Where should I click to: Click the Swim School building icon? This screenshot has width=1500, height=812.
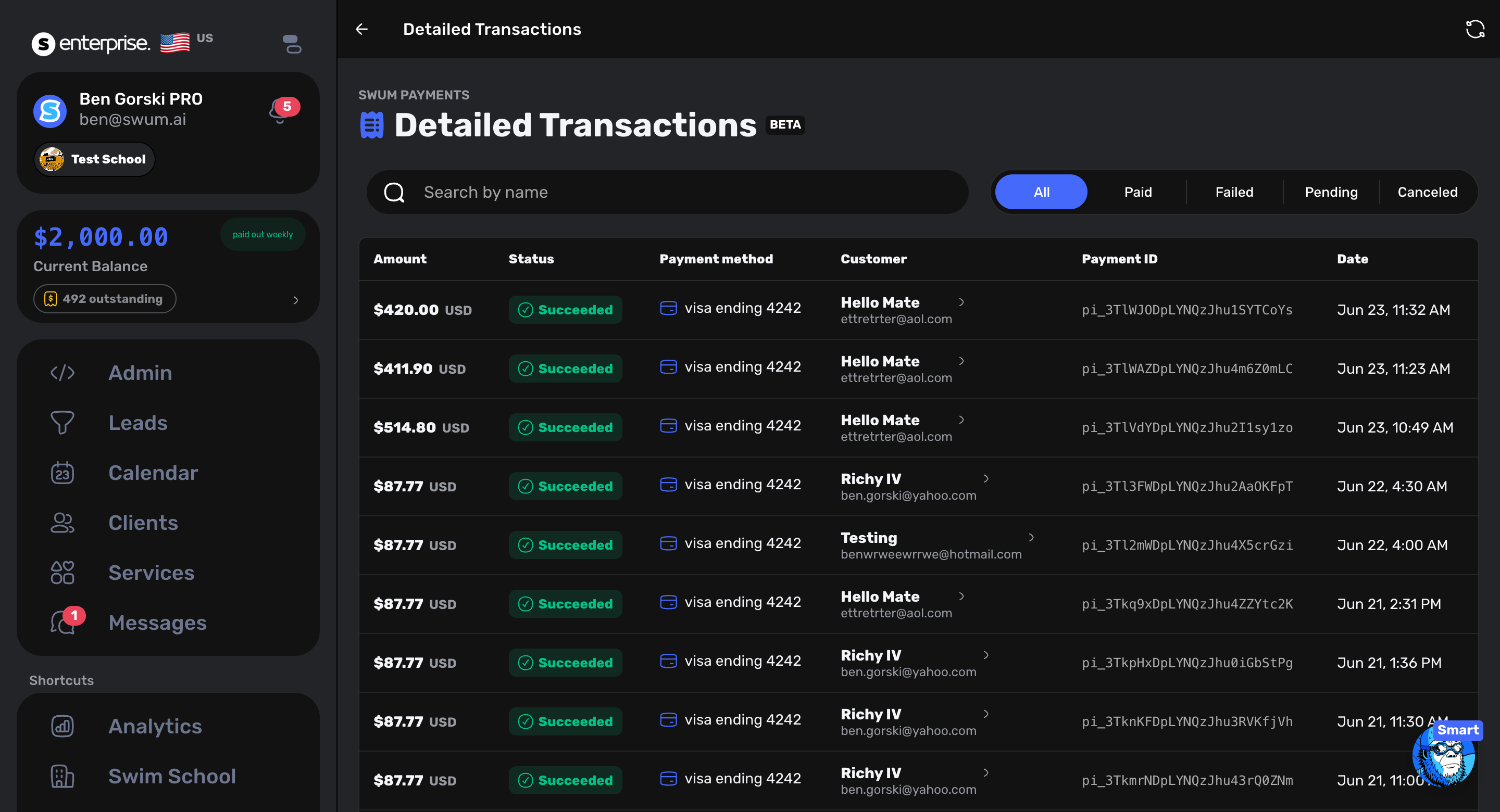pyautogui.click(x=63, y=776)
